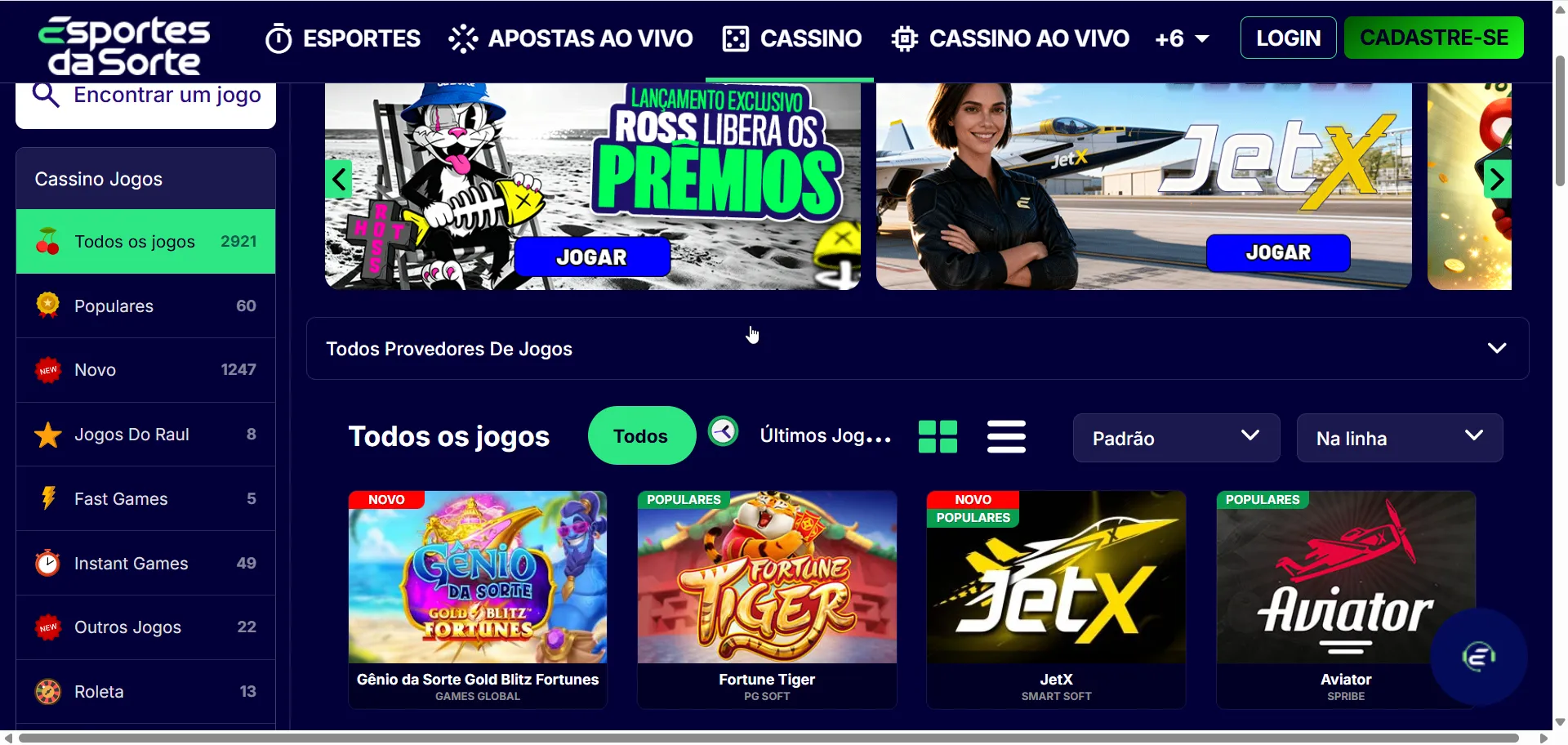The image size is (1568, 745).
Task: Click the horizontal scrollbar at bottom
Action: pyautogui.click(x=768, y=738)
